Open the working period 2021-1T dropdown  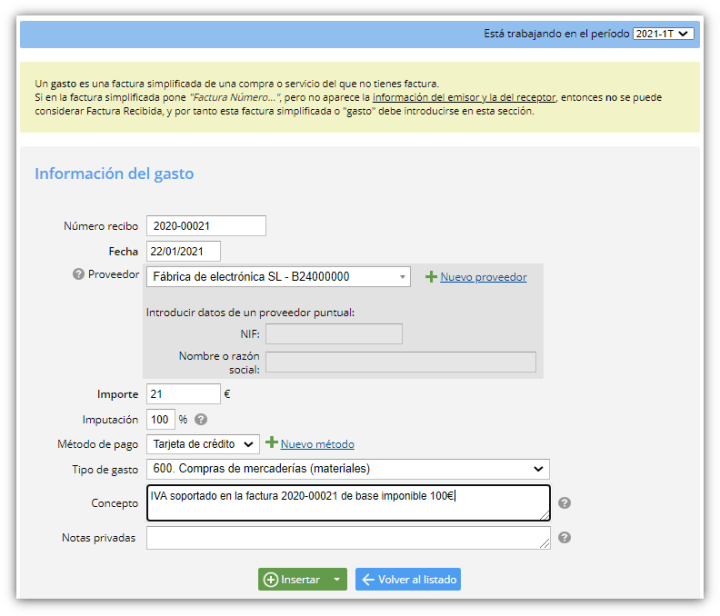663,34
